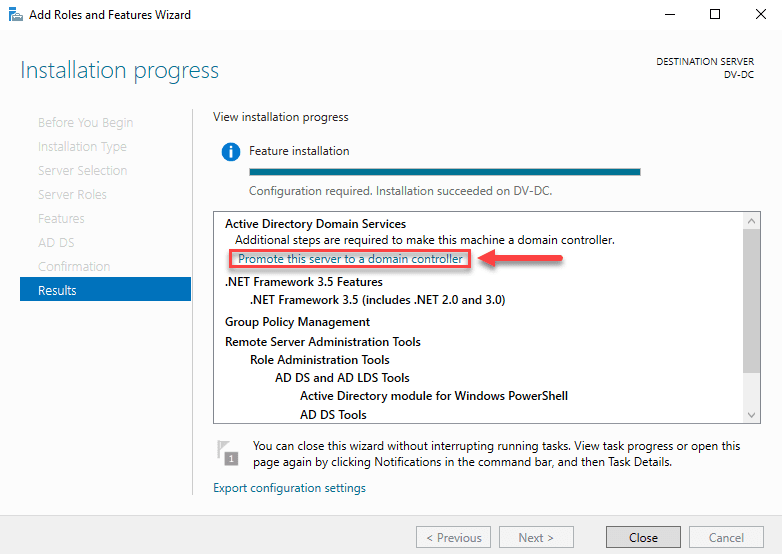Click Active Directory Domain Services heading
Viewport: 782px width, 554px height.
coord(315,224)
